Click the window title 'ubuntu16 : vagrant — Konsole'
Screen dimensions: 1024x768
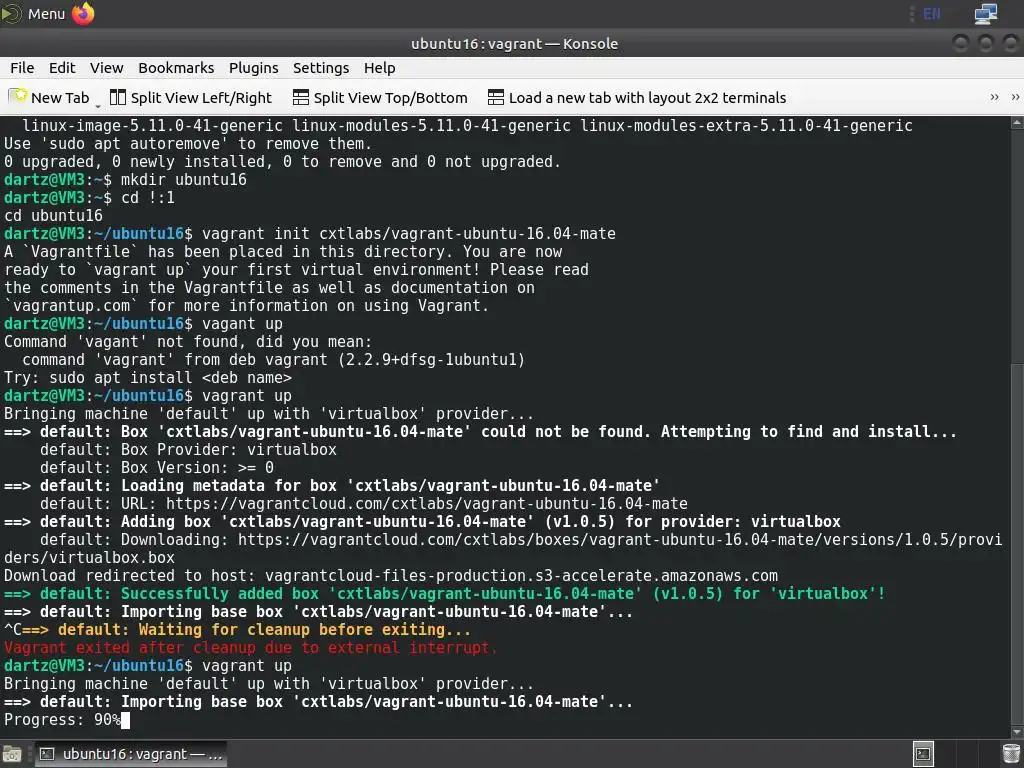click(515, 44)
